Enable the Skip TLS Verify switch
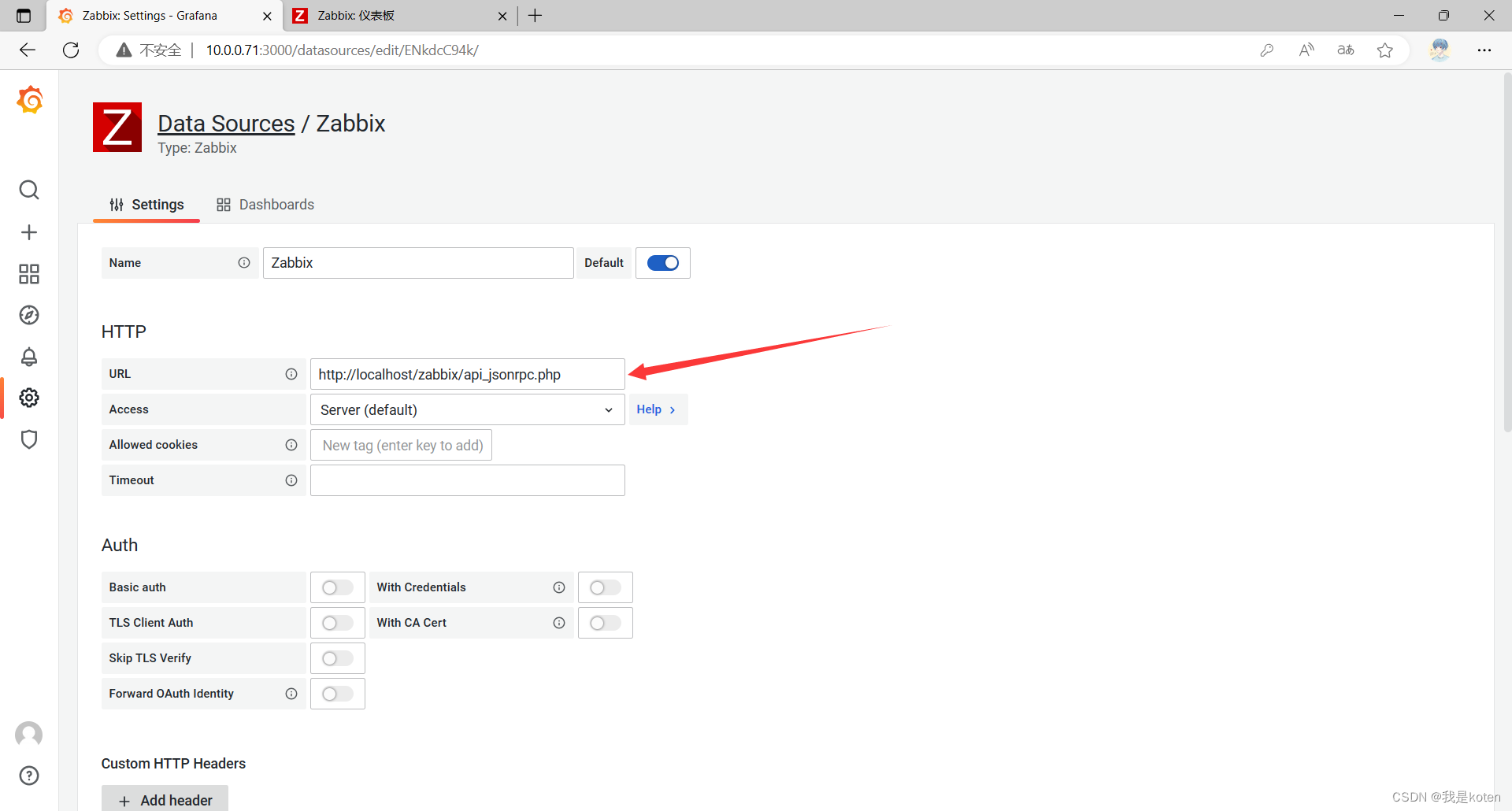Image resolution: width=1512 pixels, height=811 pixels. 338,658
